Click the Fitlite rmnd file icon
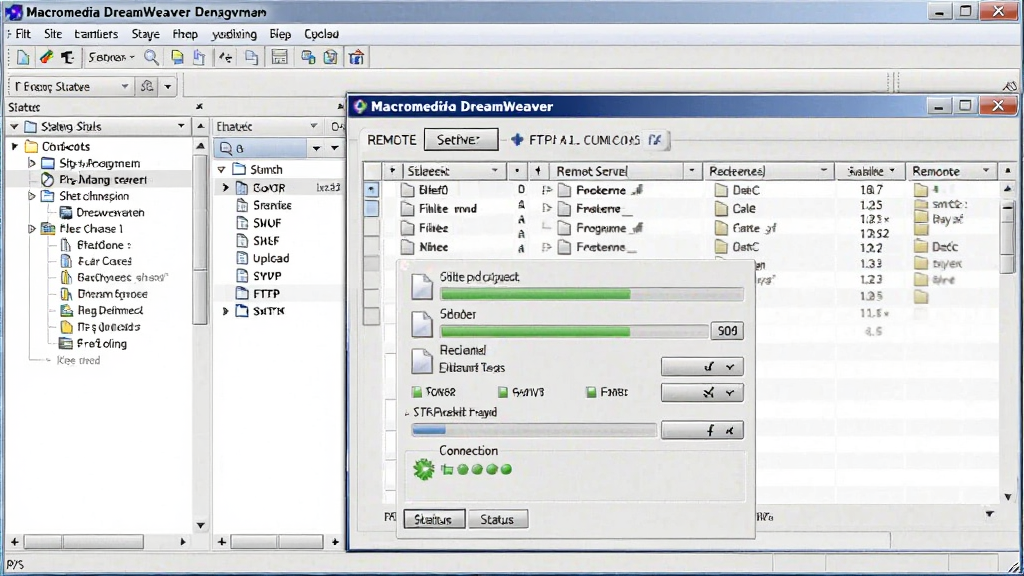 tap(408, 208)
